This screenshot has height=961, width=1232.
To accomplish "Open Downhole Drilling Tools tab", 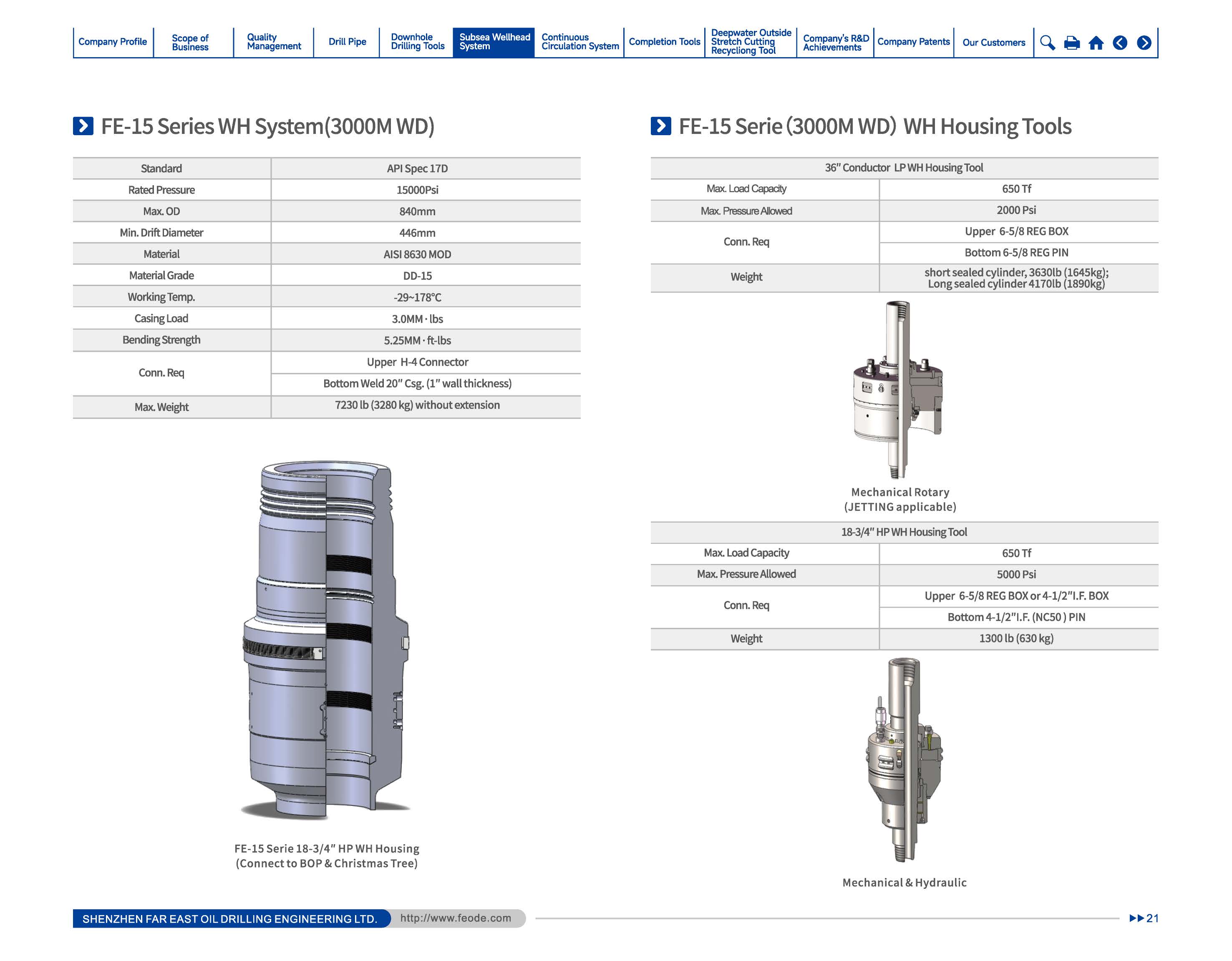I will 418,42.
